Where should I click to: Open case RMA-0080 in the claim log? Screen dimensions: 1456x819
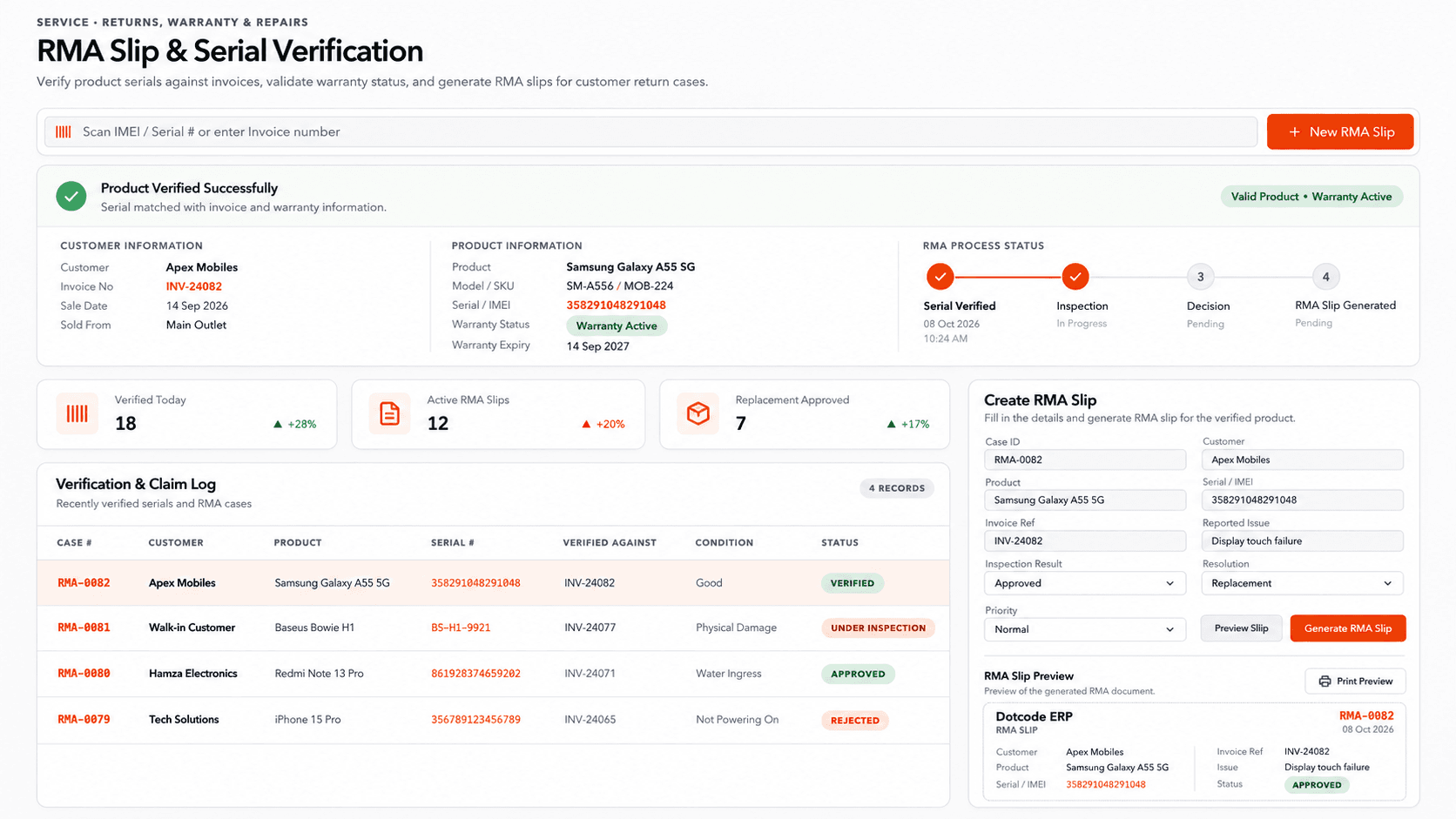point(84,674)
